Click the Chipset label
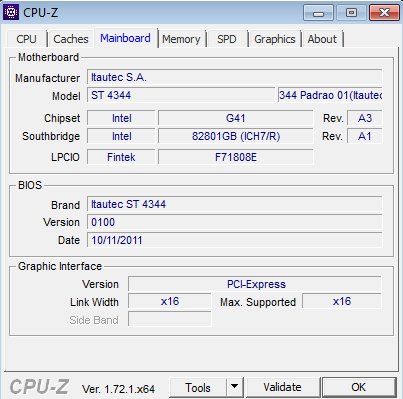This screenshot has height=399, width=403. pyautogui.click(x=62, y=118)
